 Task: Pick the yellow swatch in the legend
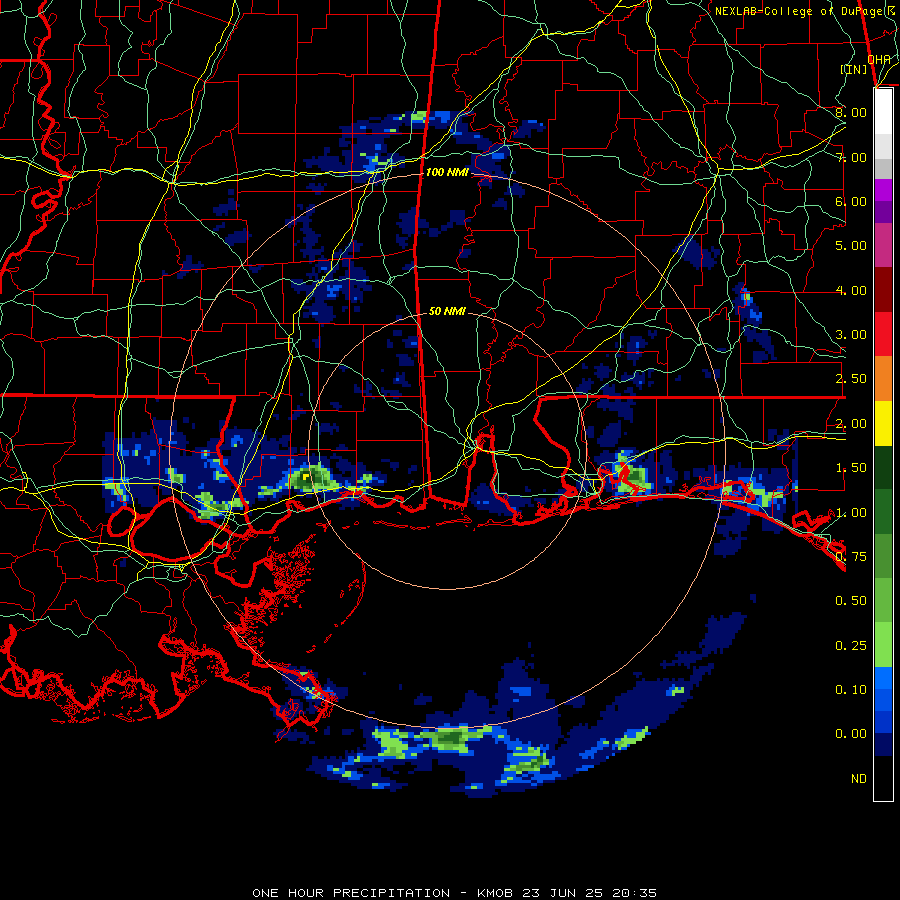coord(883,423)
